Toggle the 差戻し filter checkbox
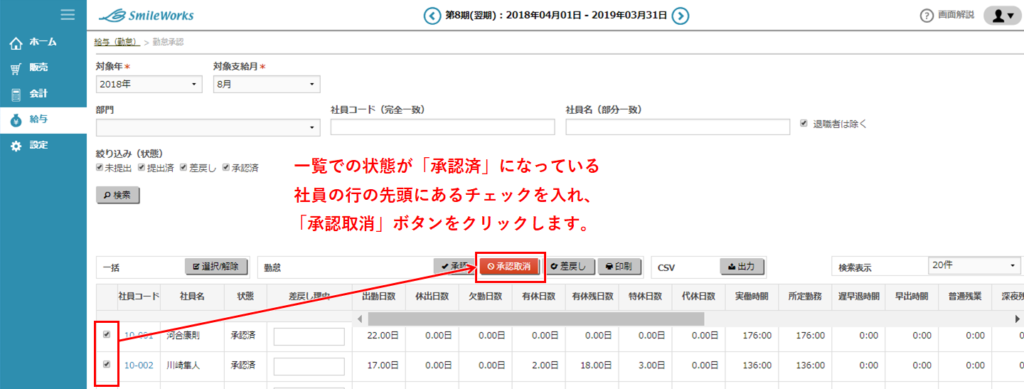Screen dimensions: 1024x389 (184, 167)
